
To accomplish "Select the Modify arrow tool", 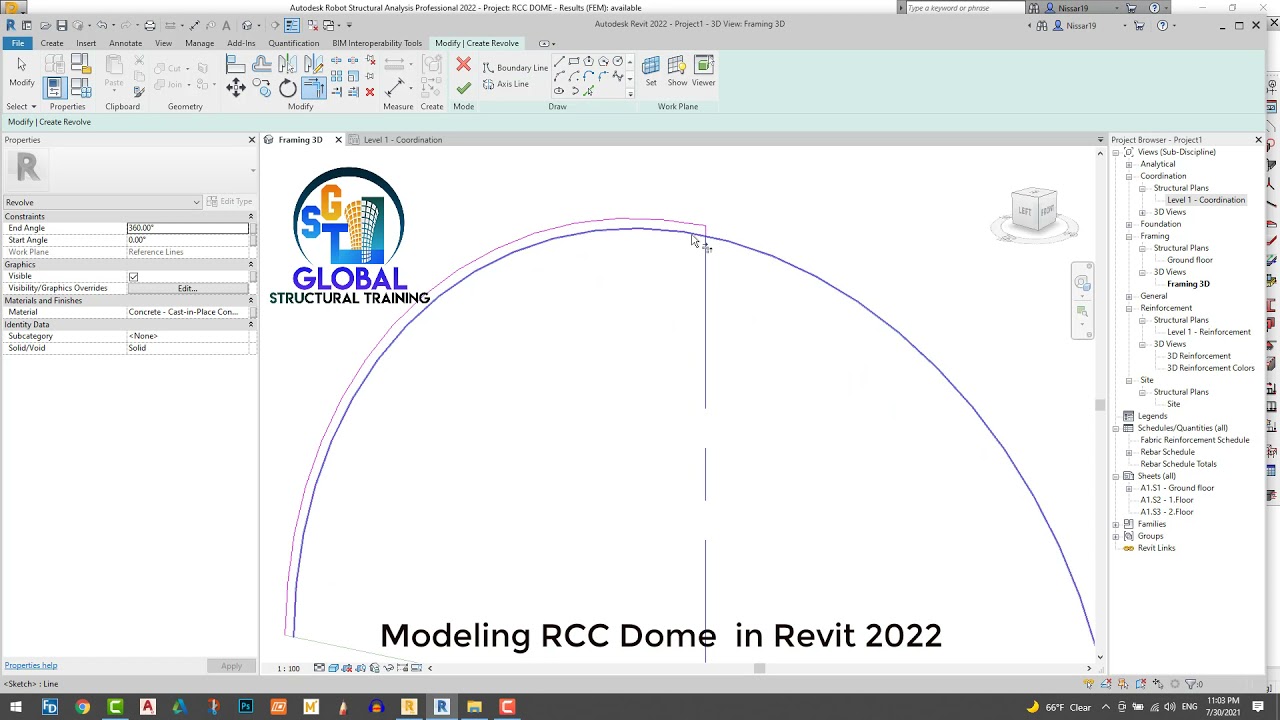I will [21, 71].
